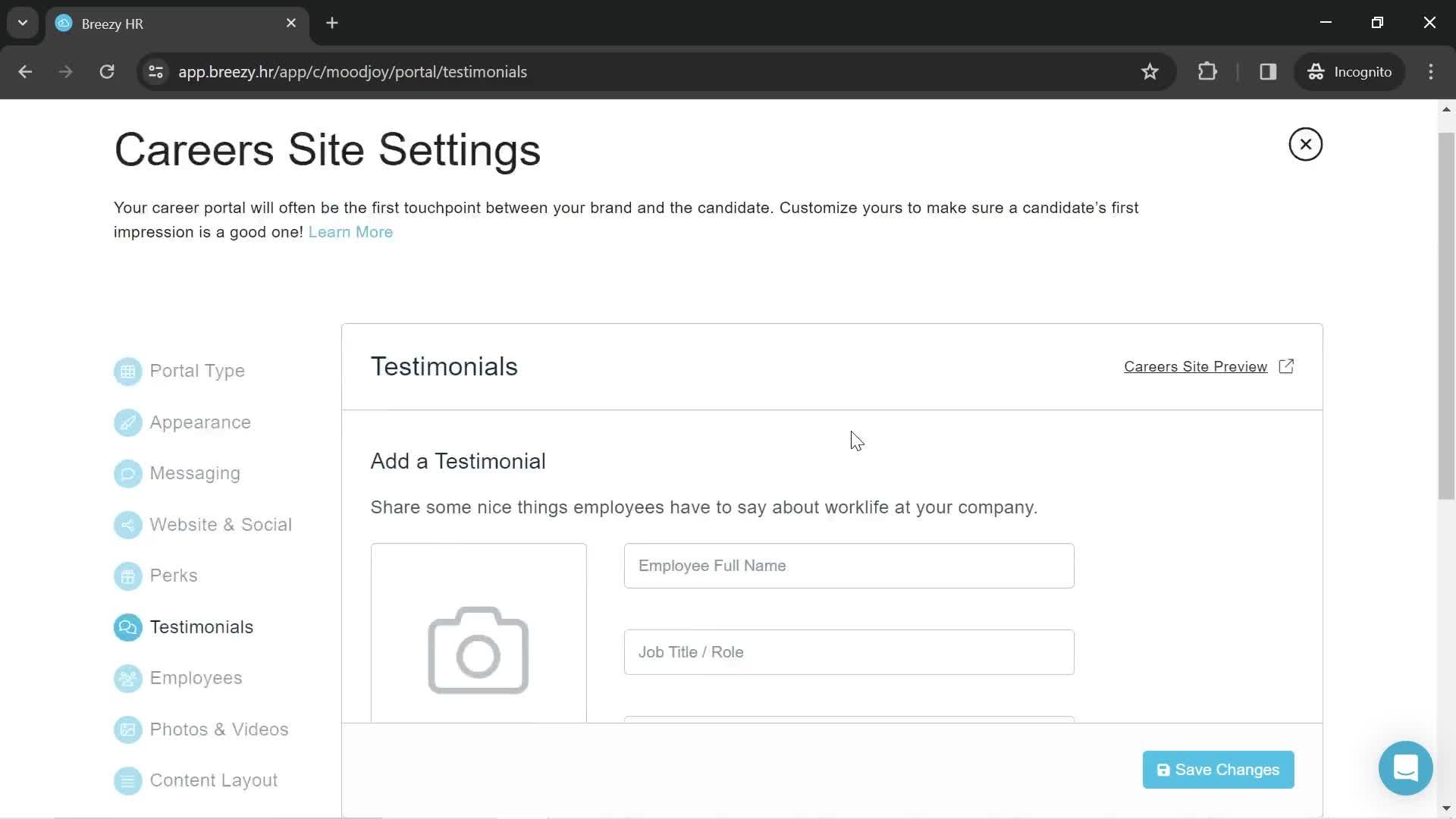Select the Content Layout sidebar icon
The width and height of the screenshot is (1456, 819).
[127, 780]
